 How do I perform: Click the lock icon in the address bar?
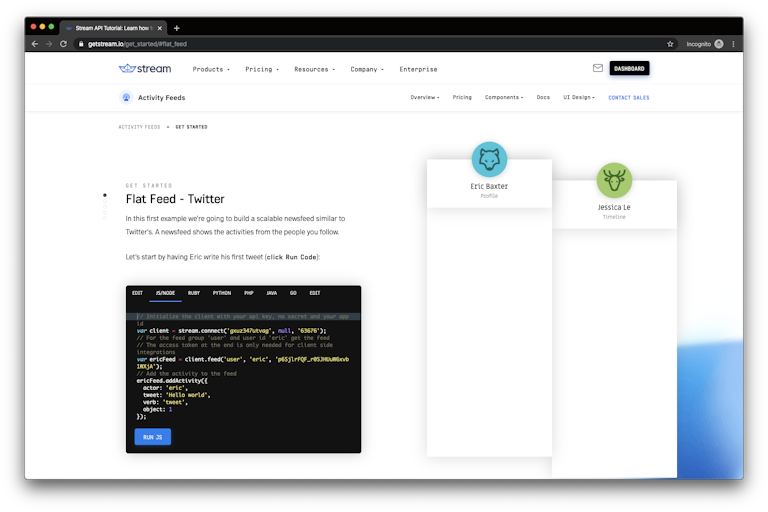pos(81,44)
